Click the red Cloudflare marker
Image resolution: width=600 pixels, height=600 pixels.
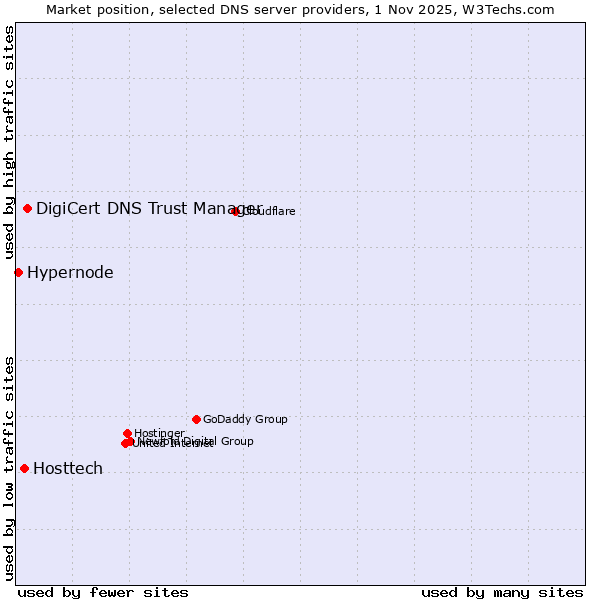pyautogui.click(x=236, y=211)
